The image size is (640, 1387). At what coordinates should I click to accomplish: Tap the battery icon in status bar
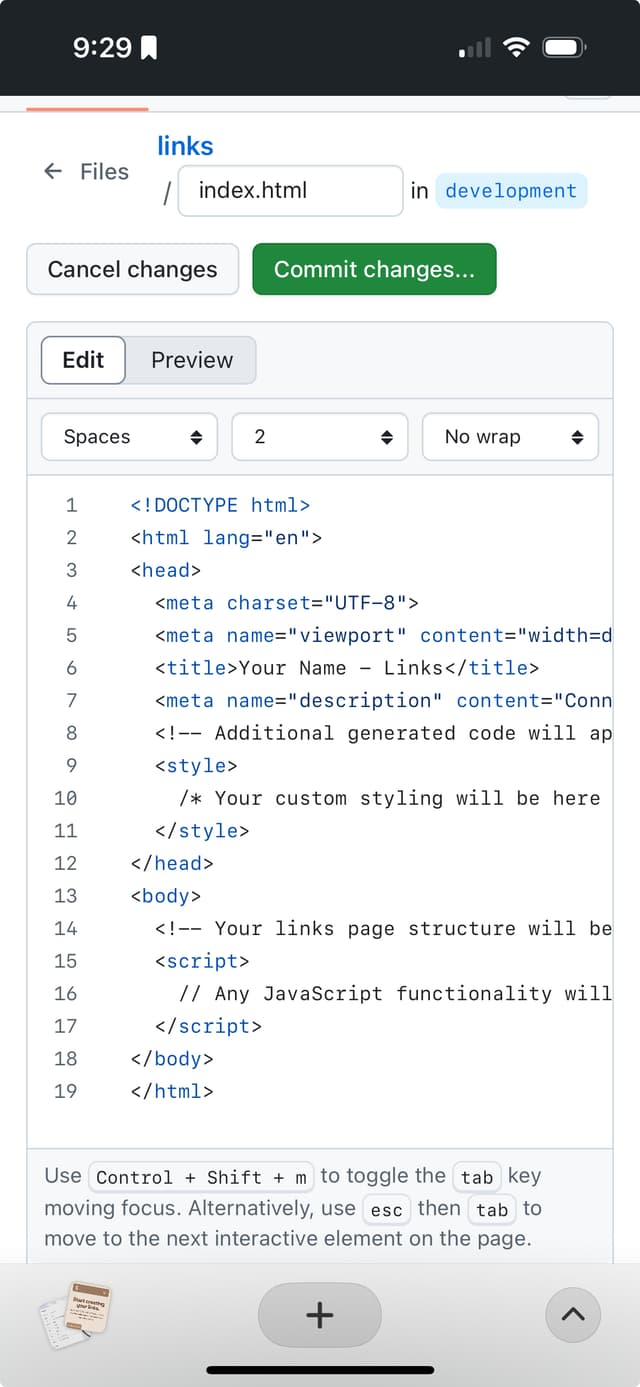(566, 47)
